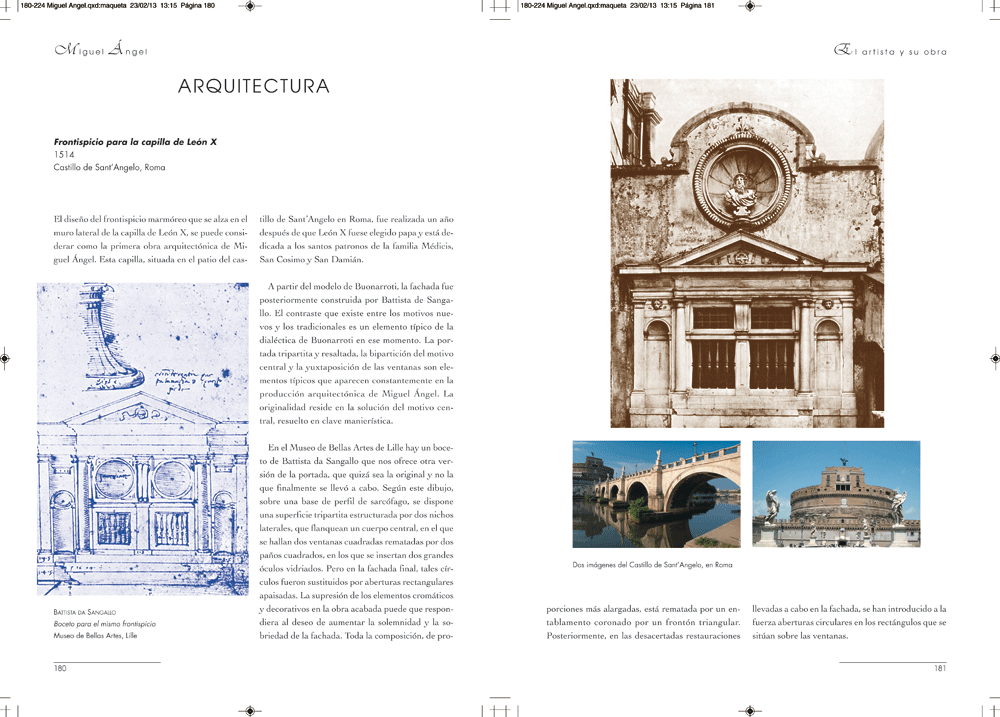Click the paragraph starting "En el Museo de Bellas Artes de Lille"
This screenshot has width=1000, height=717.
[x=357, y=542]
